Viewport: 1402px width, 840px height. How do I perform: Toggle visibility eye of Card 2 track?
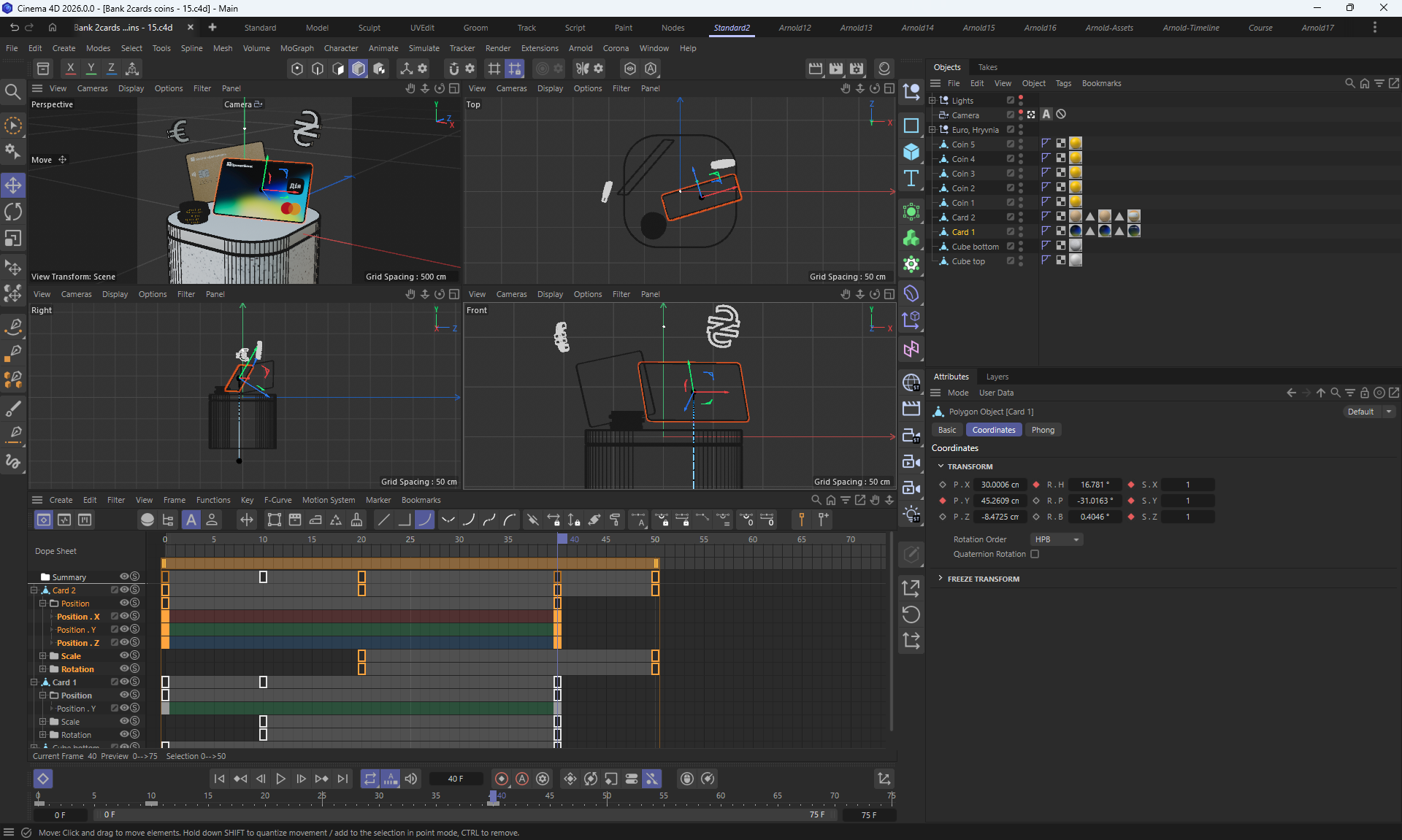click(124, 590)
